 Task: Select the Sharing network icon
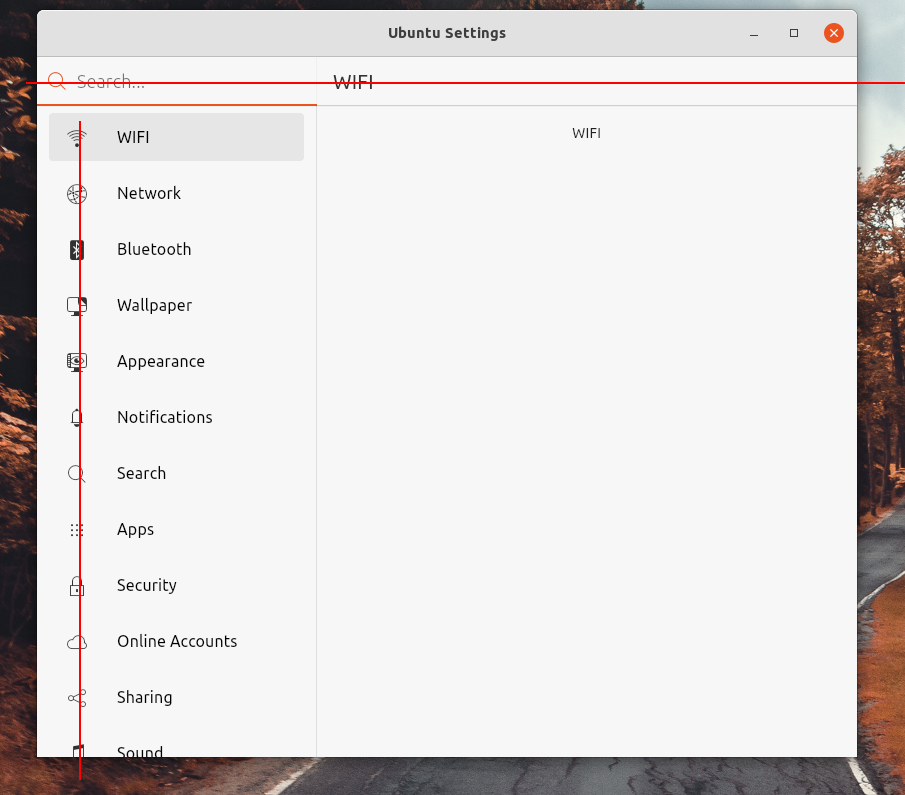point(77,697)
